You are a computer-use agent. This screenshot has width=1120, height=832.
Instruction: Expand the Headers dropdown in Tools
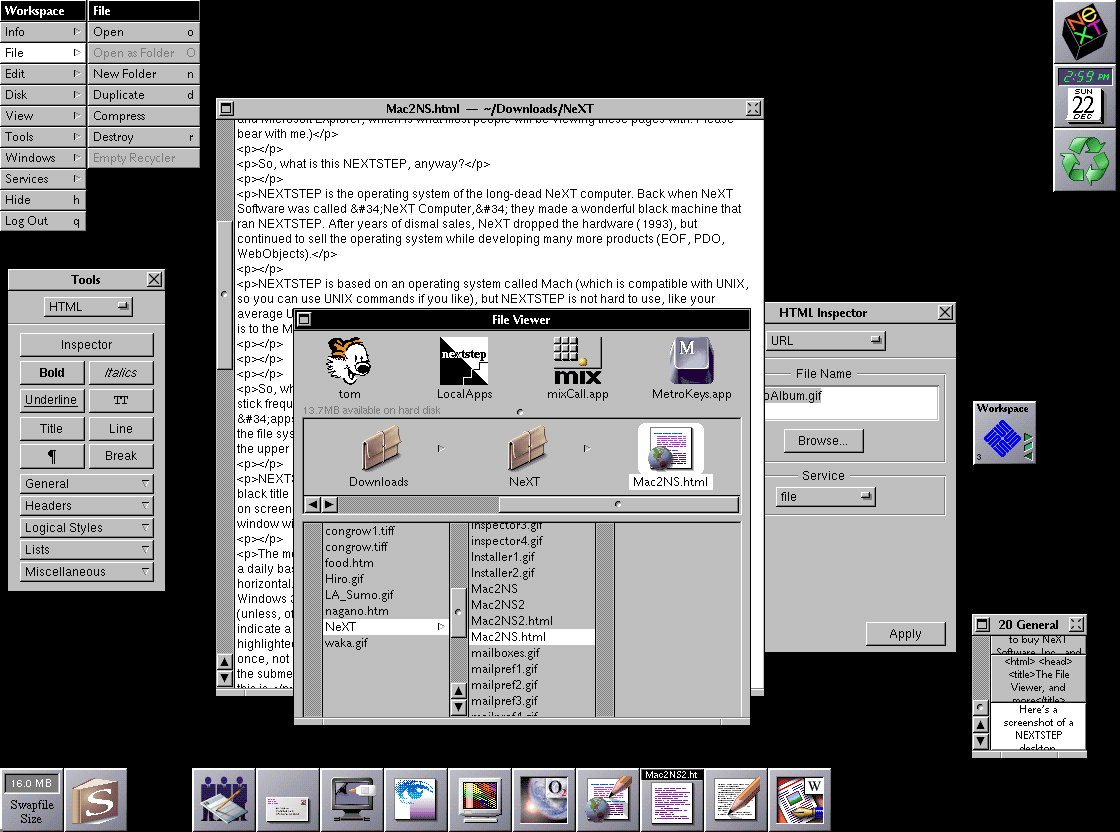pos(87,506)
